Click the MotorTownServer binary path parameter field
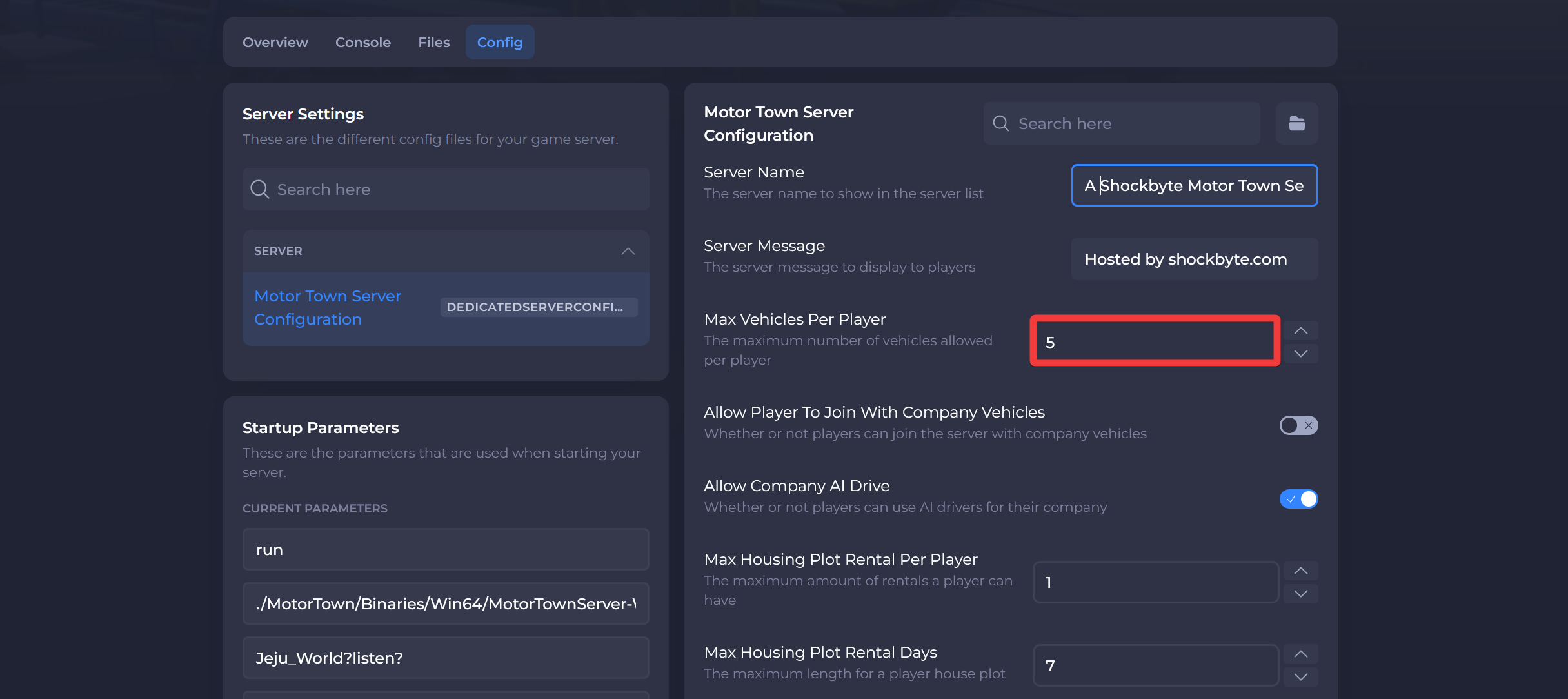This screenshot has height=699, width=1568. [x=446, y=603]
